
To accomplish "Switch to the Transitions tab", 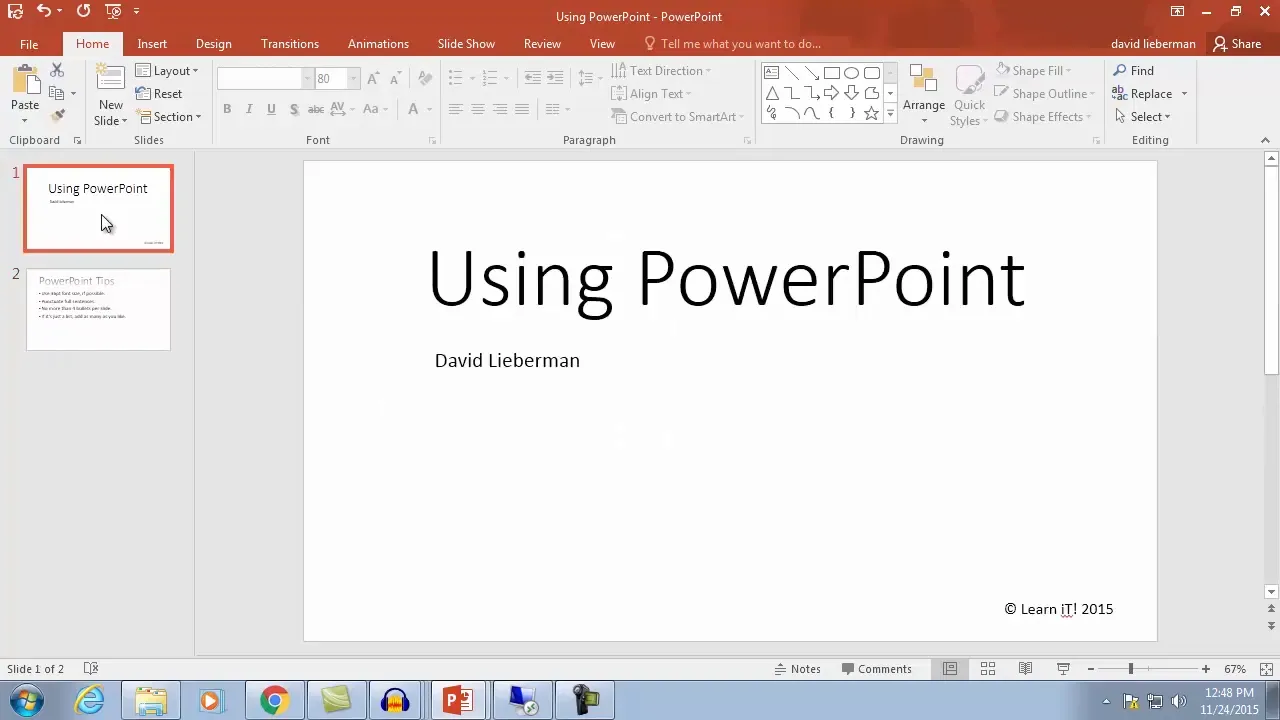I will [290, 44].
